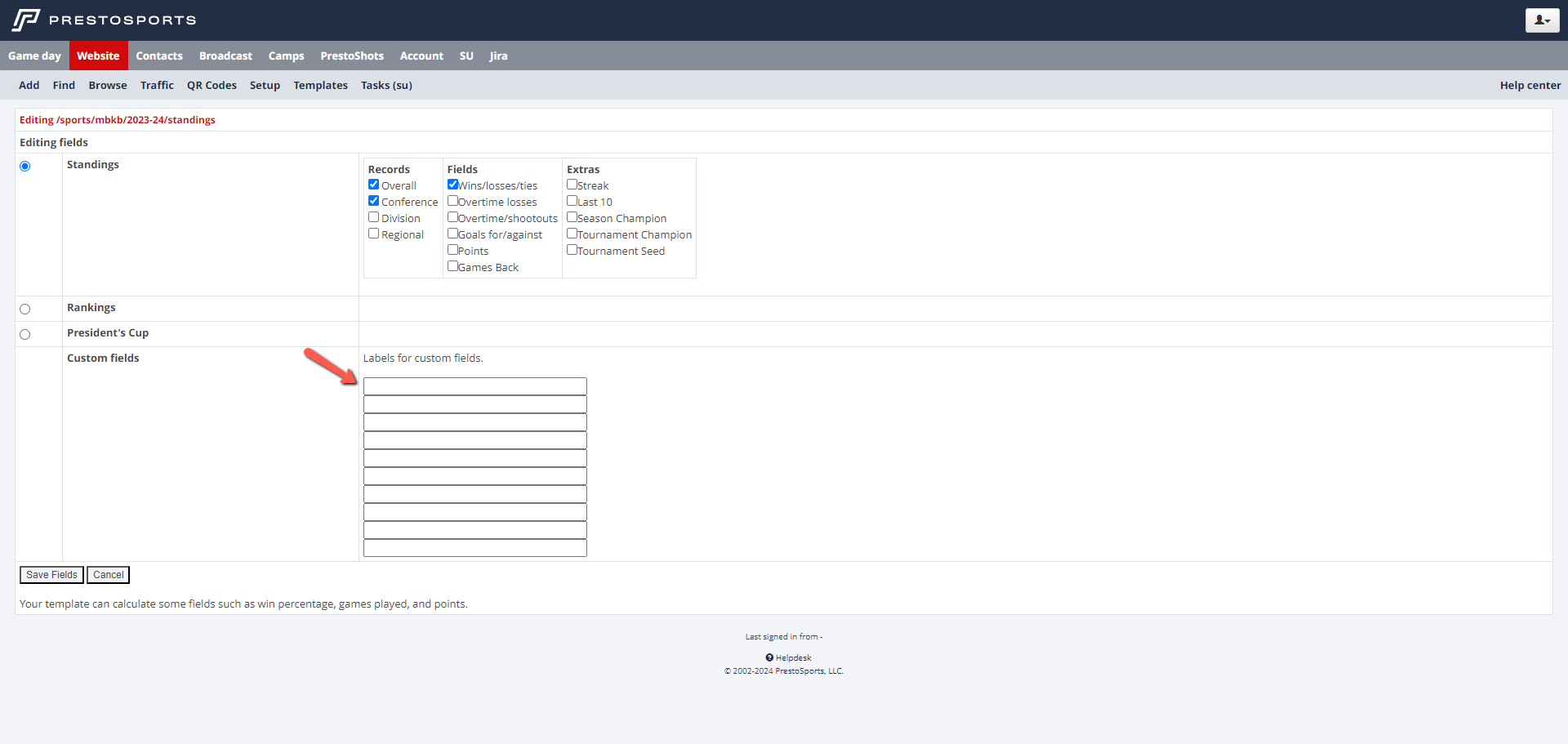The image size is (1568, 744).
Task: Click Add in the submenu
Action: click(29, 85)
